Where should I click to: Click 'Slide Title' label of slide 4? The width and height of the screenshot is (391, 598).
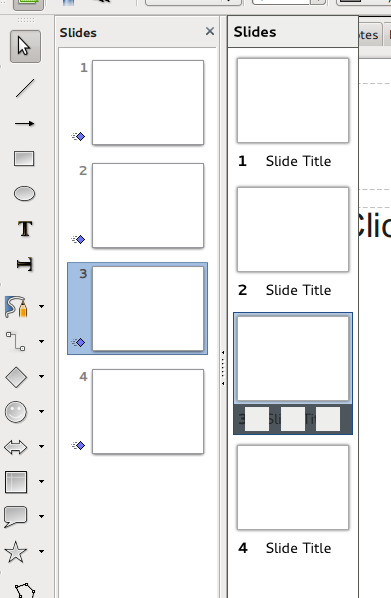tap(298, 548)
